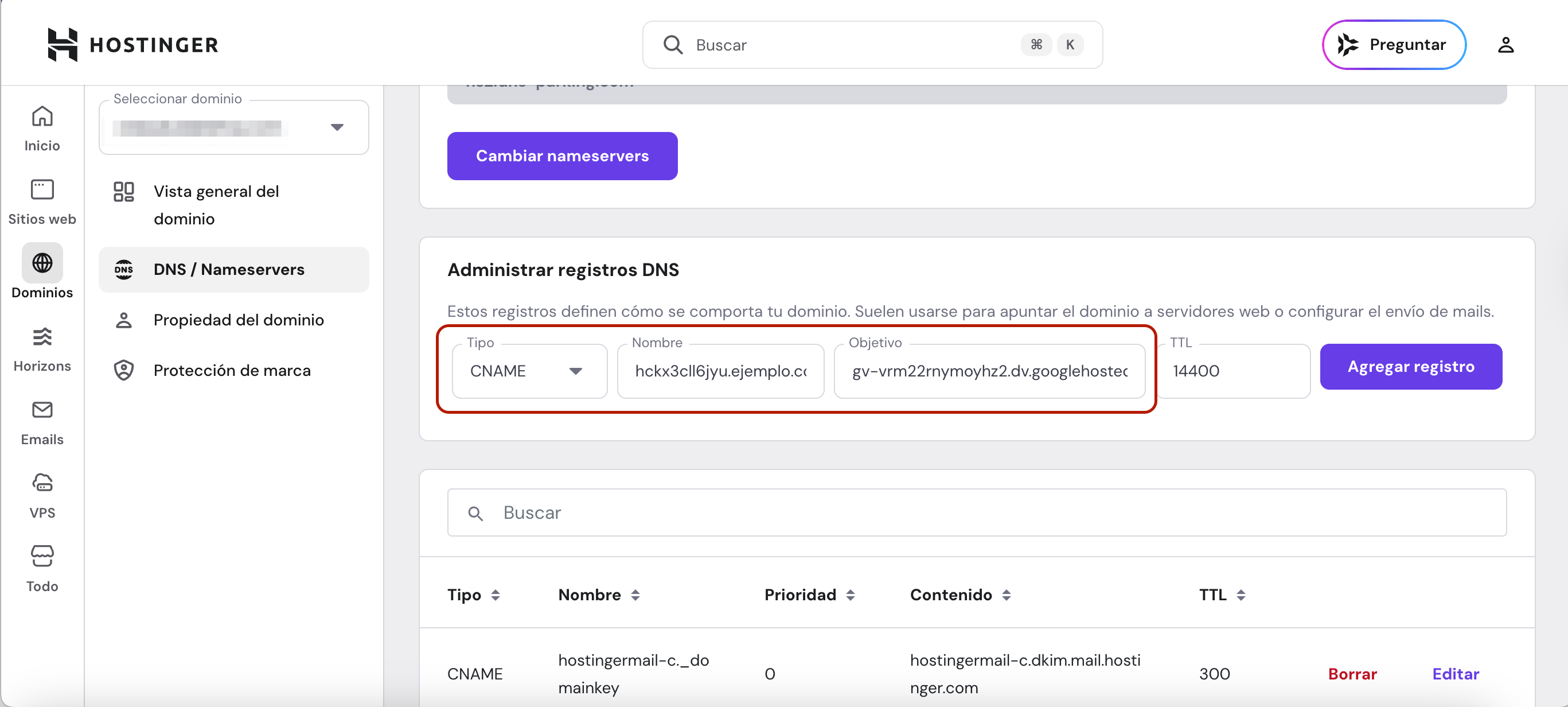
Task: Click Borrar on hostingermail CNAME record
Action: tap(1352, 674)
